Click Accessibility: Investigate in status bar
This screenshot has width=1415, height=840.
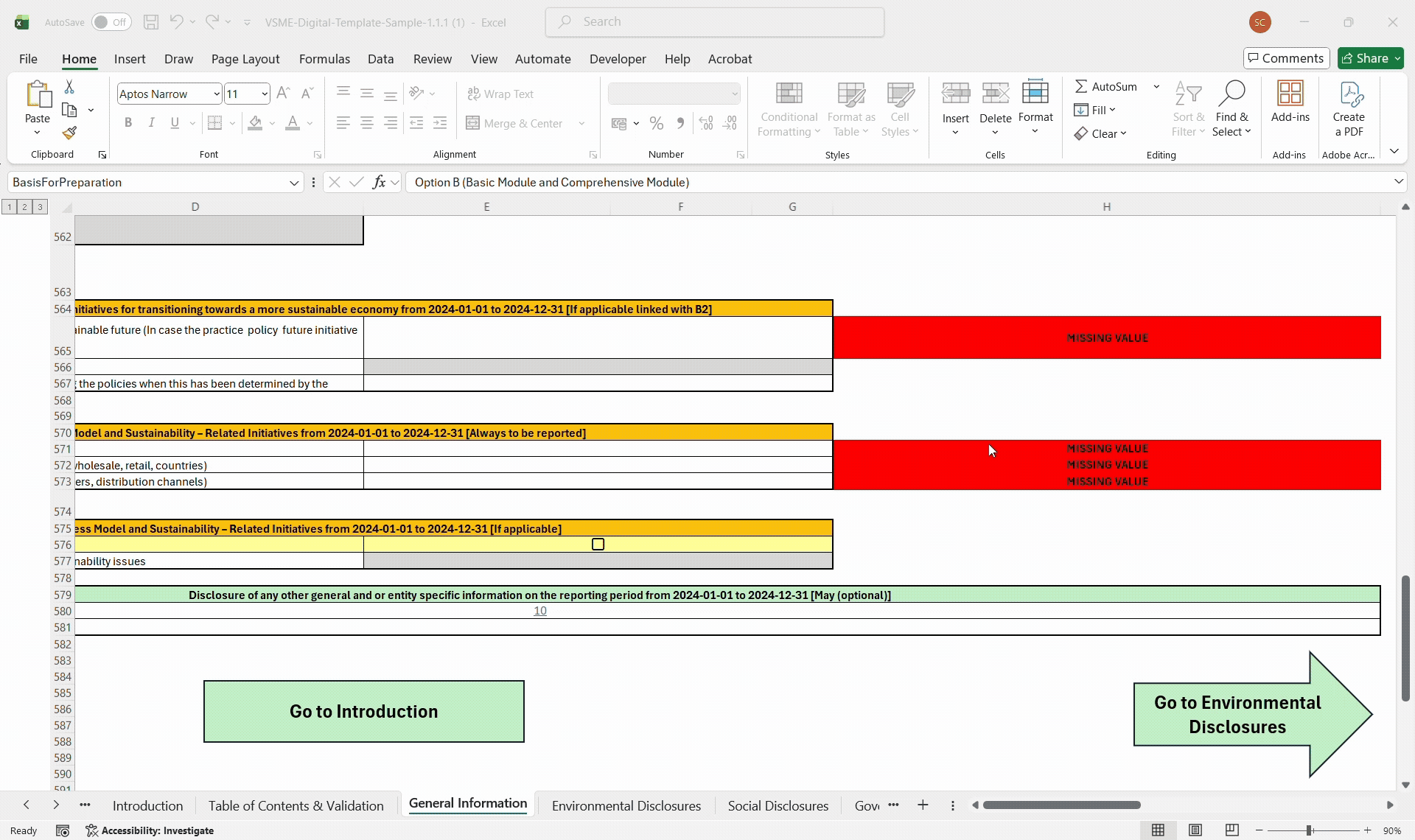click(150, 830)
